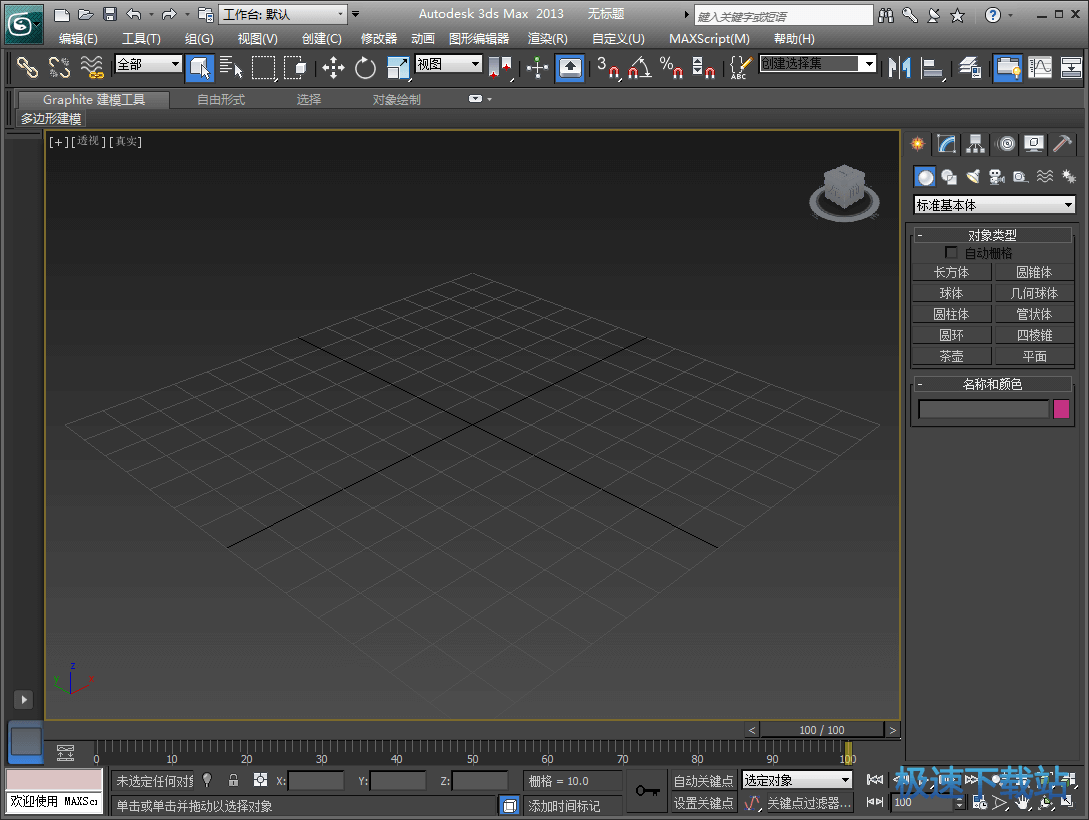Select the Lights category icon
1089x820 pixels.
point(973,177)
